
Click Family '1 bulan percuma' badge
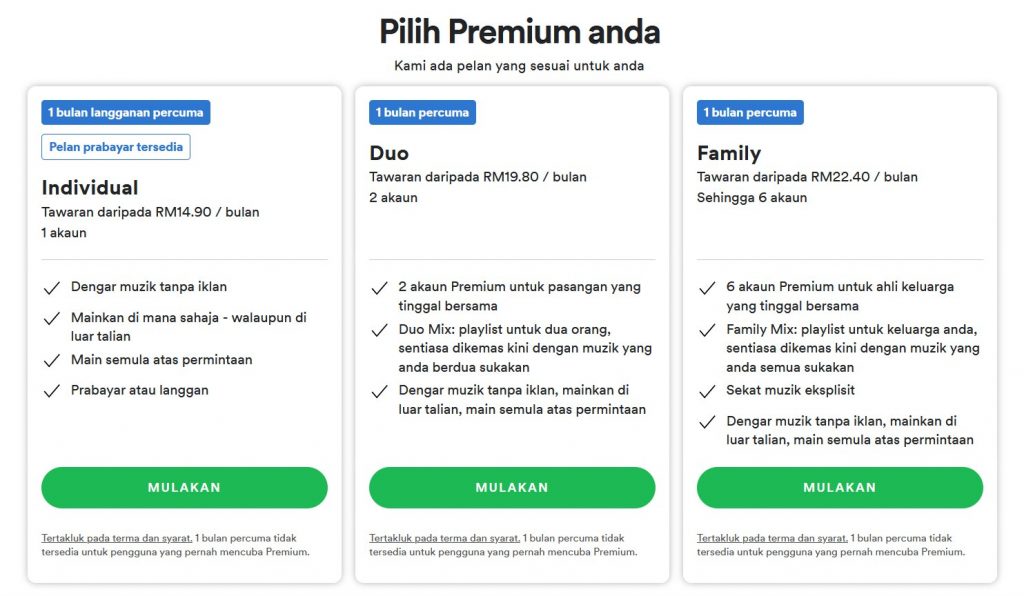[750, 112]
